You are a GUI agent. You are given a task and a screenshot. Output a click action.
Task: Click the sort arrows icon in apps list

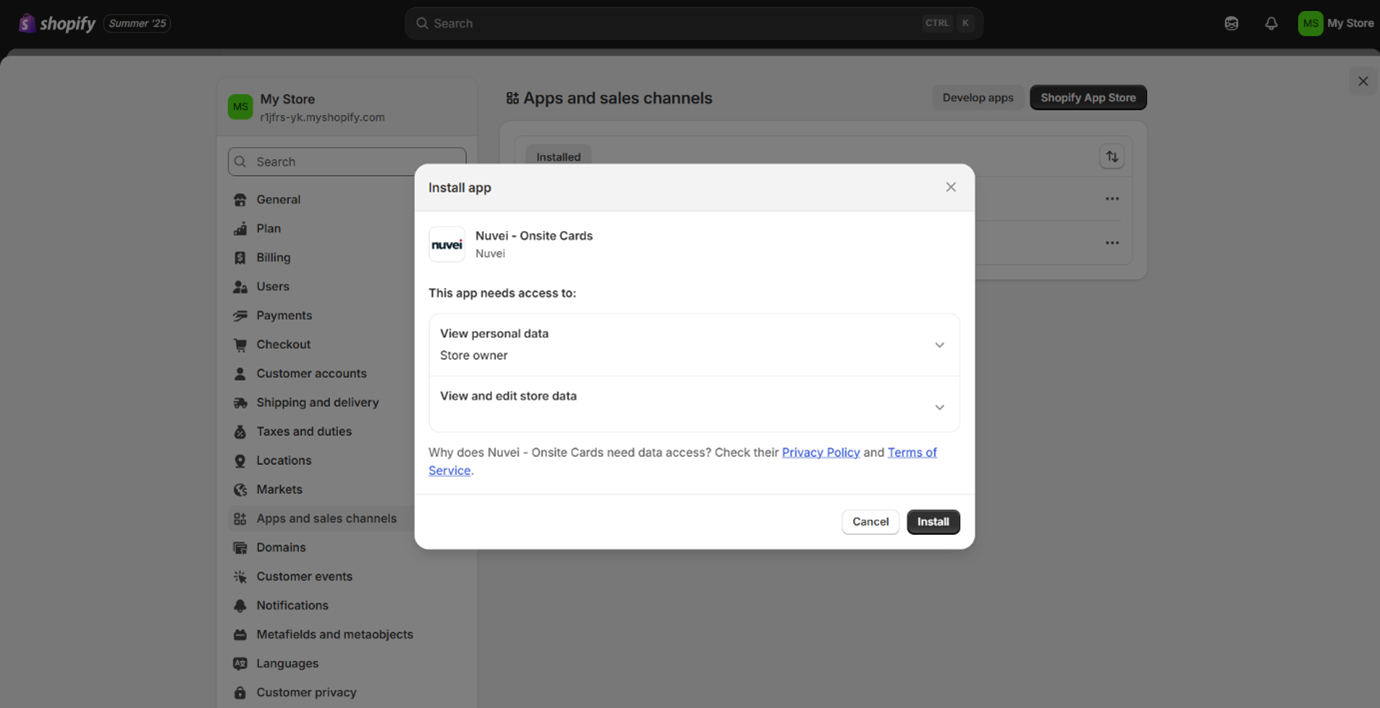(1112, 157)
